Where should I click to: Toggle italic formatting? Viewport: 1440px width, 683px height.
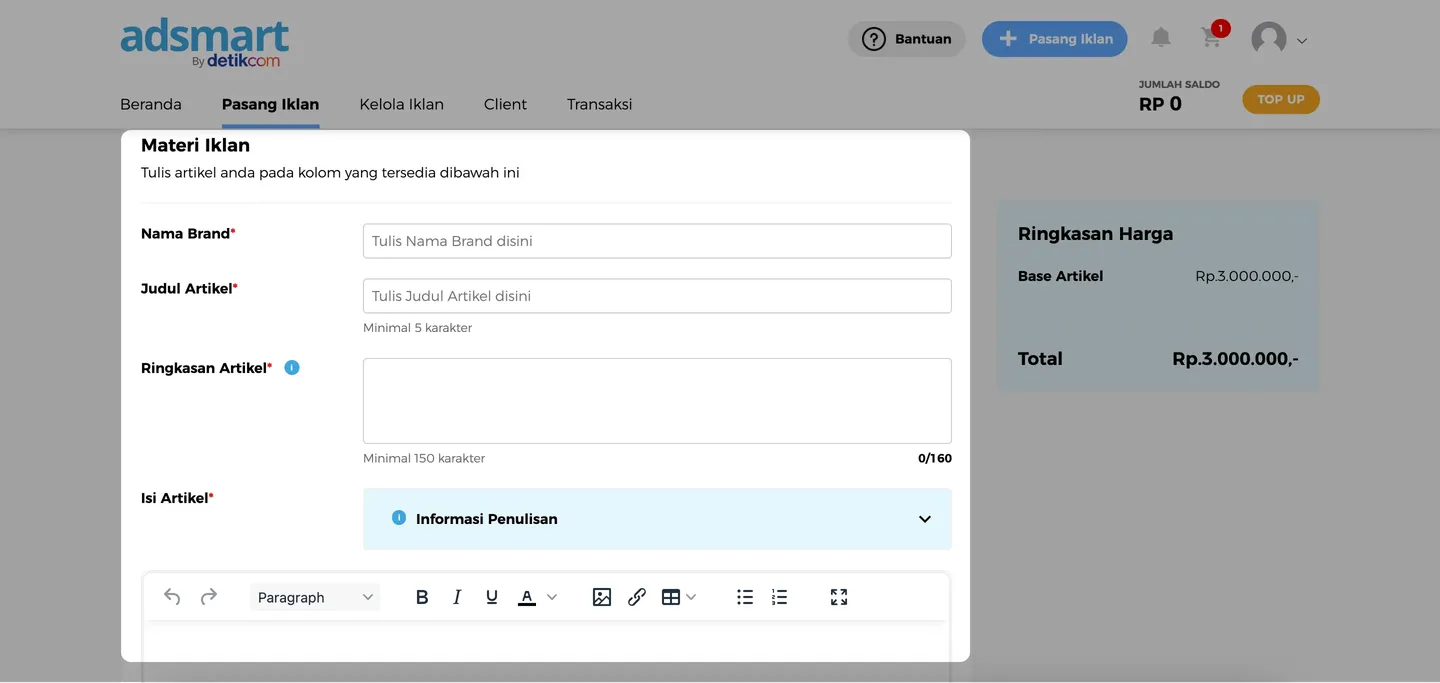pos(457,597)
